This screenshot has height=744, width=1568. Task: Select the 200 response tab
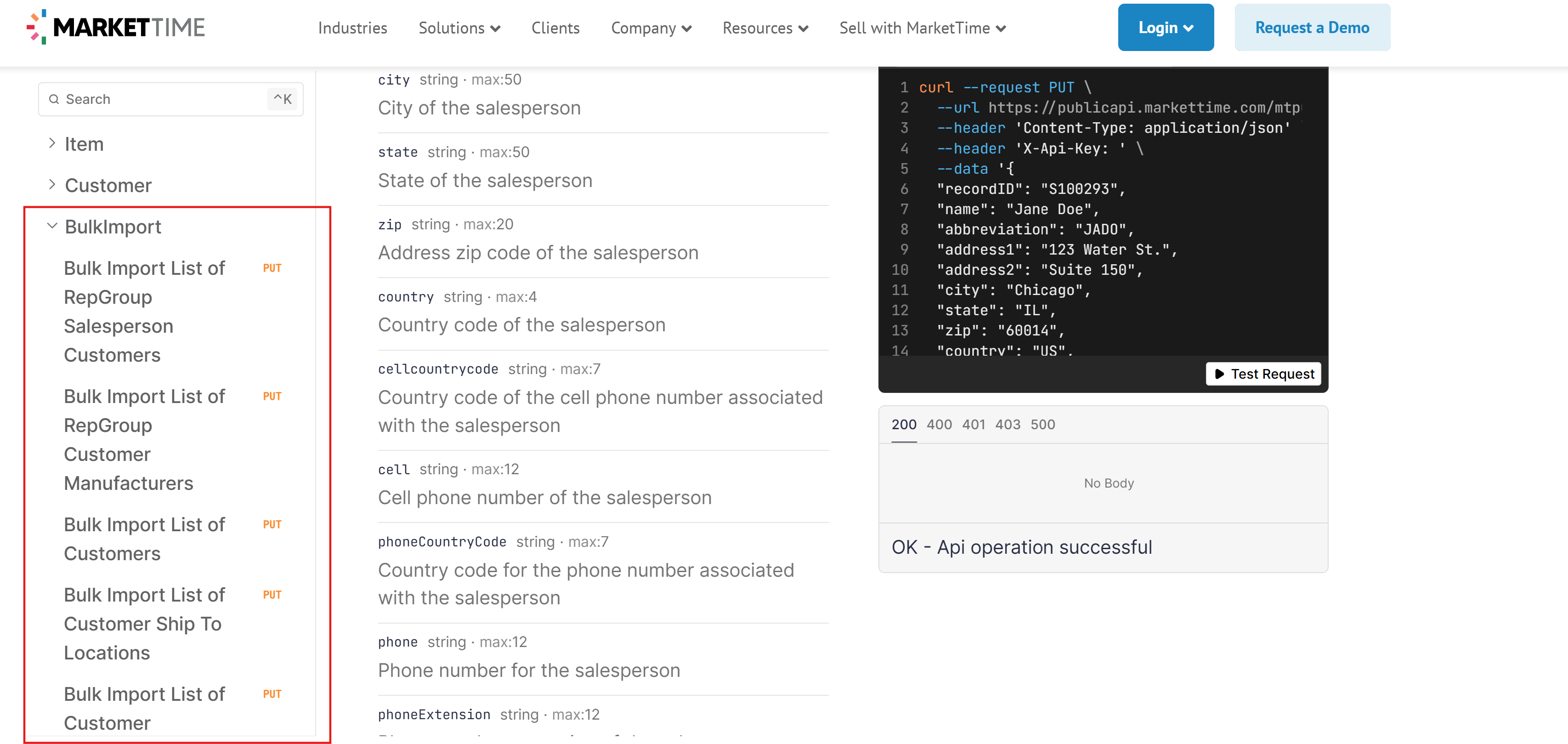[x=903, y=424]
